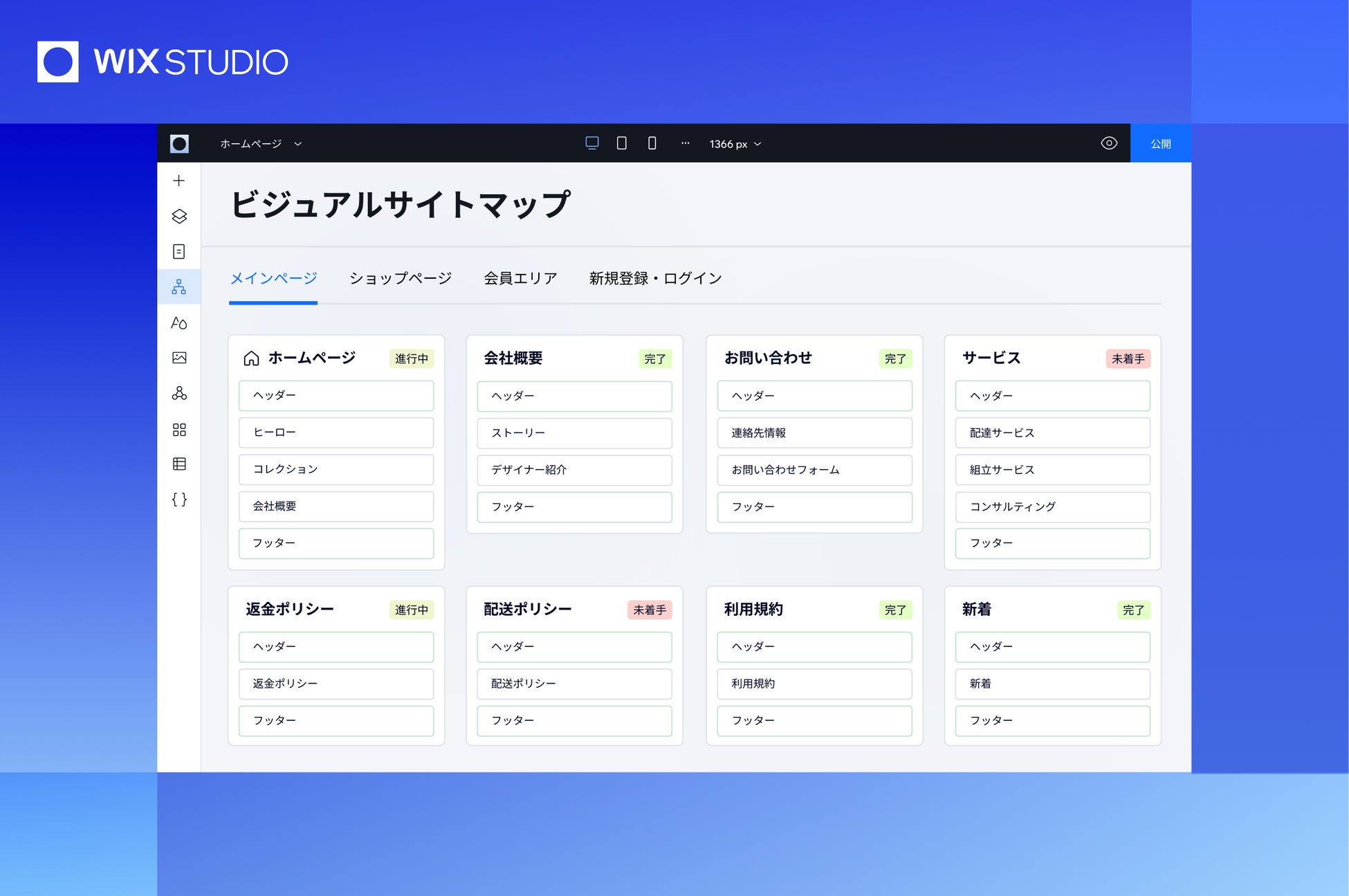The height and width of the screenshot is (896, 1349).
Task: Open the code curly-braces icon
Action: (x=178, y=500)
